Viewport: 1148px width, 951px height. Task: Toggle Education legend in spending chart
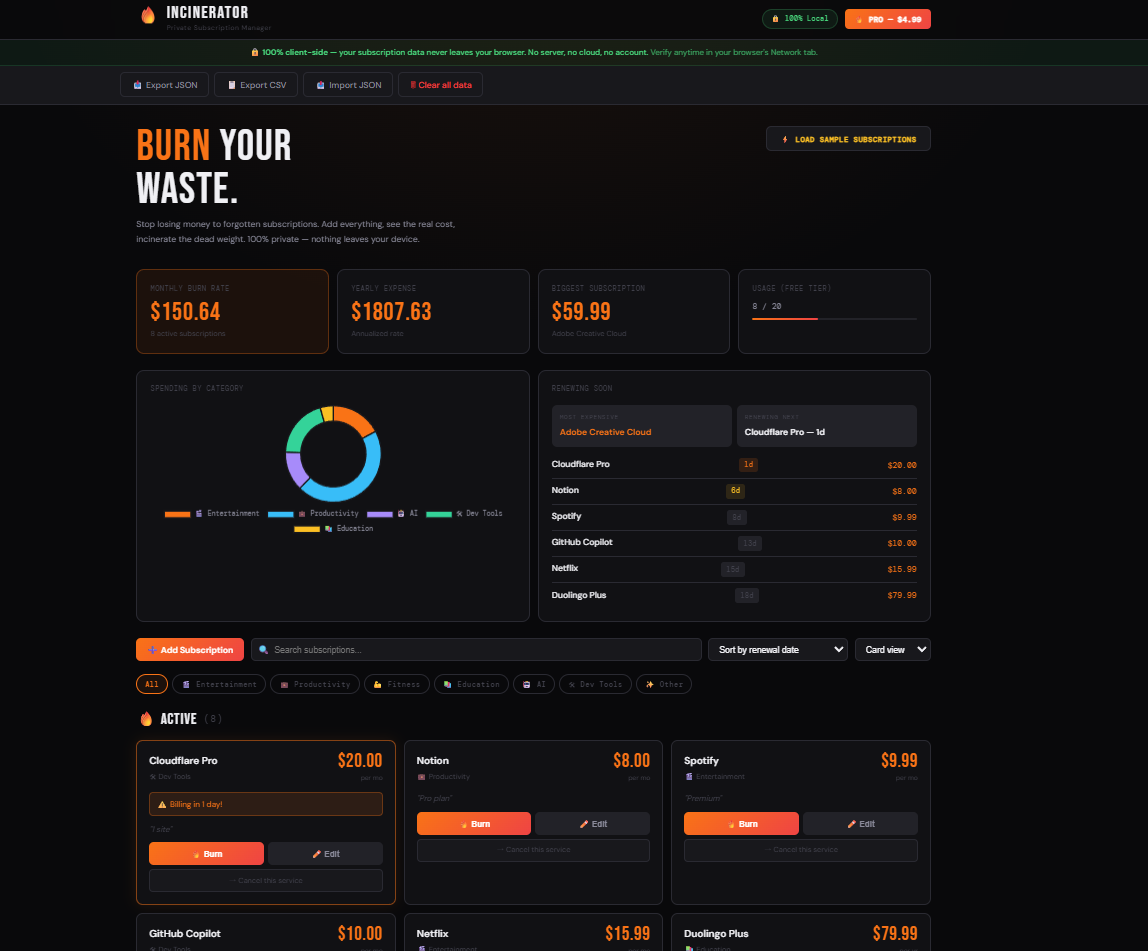(334, 529)
